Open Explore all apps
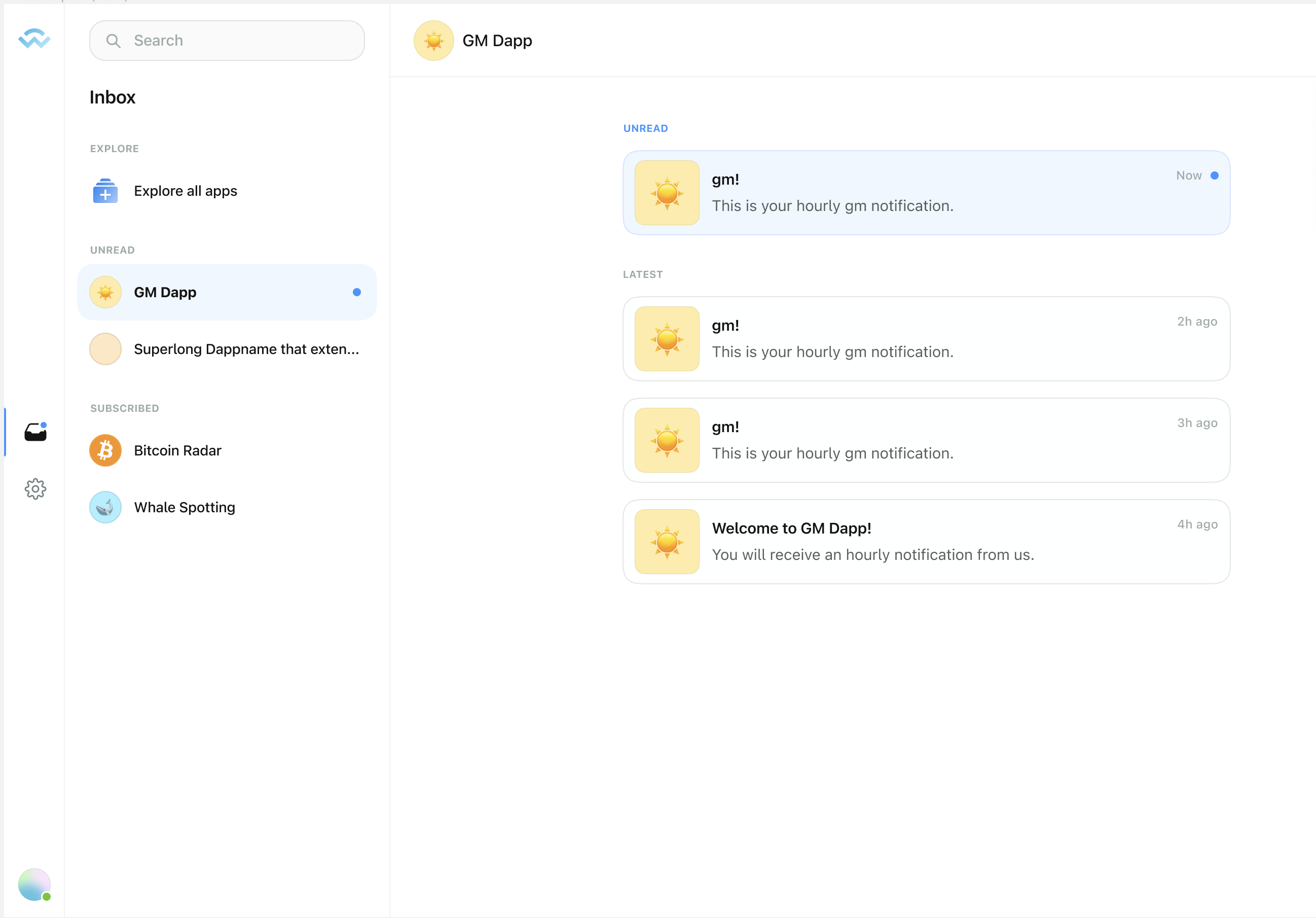Screen dimensions: 1316x918 (185, 191)
